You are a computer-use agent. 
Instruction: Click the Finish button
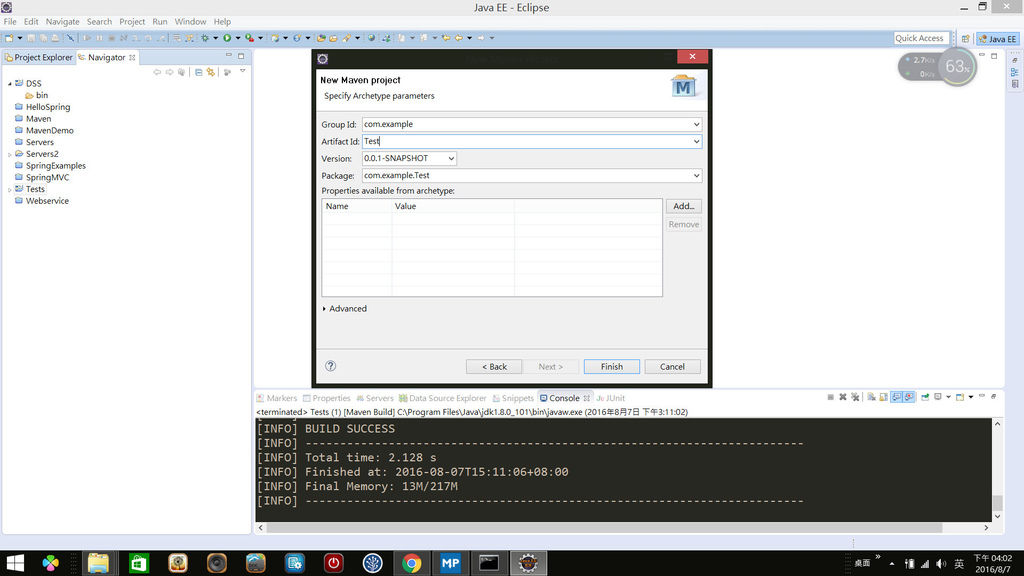point(611,367)
